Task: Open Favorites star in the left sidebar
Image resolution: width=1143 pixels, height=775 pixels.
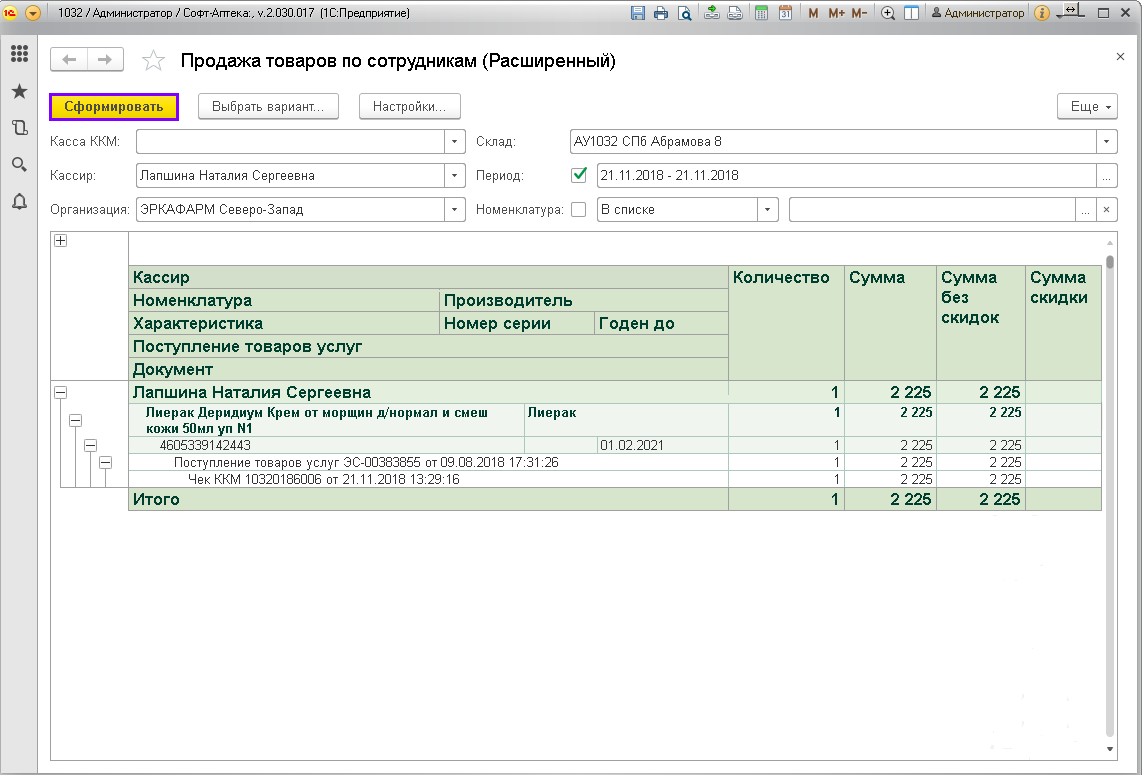Action: pyautogui.click(x=19, y=91)
